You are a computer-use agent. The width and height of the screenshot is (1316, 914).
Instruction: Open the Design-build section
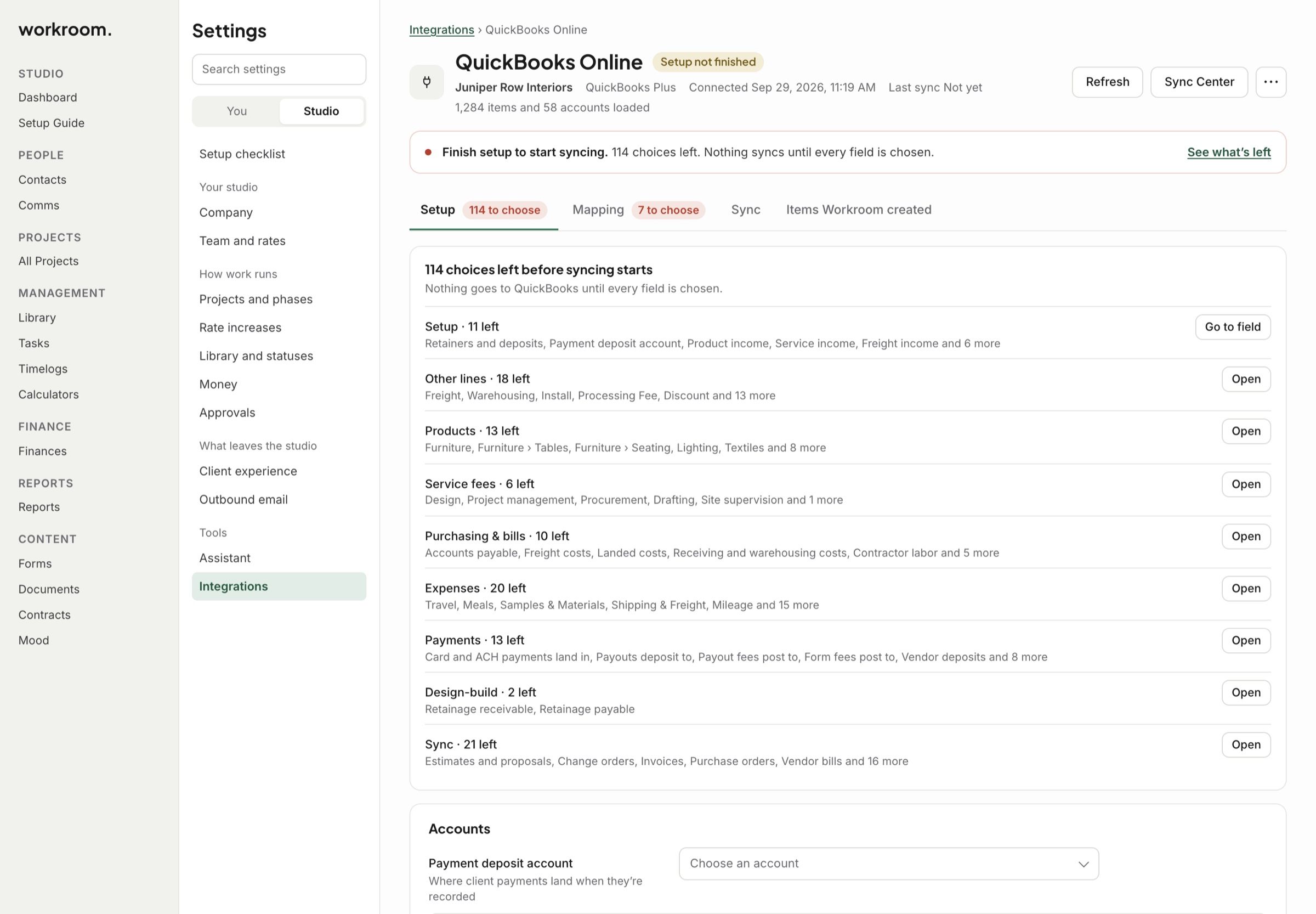1246,693
